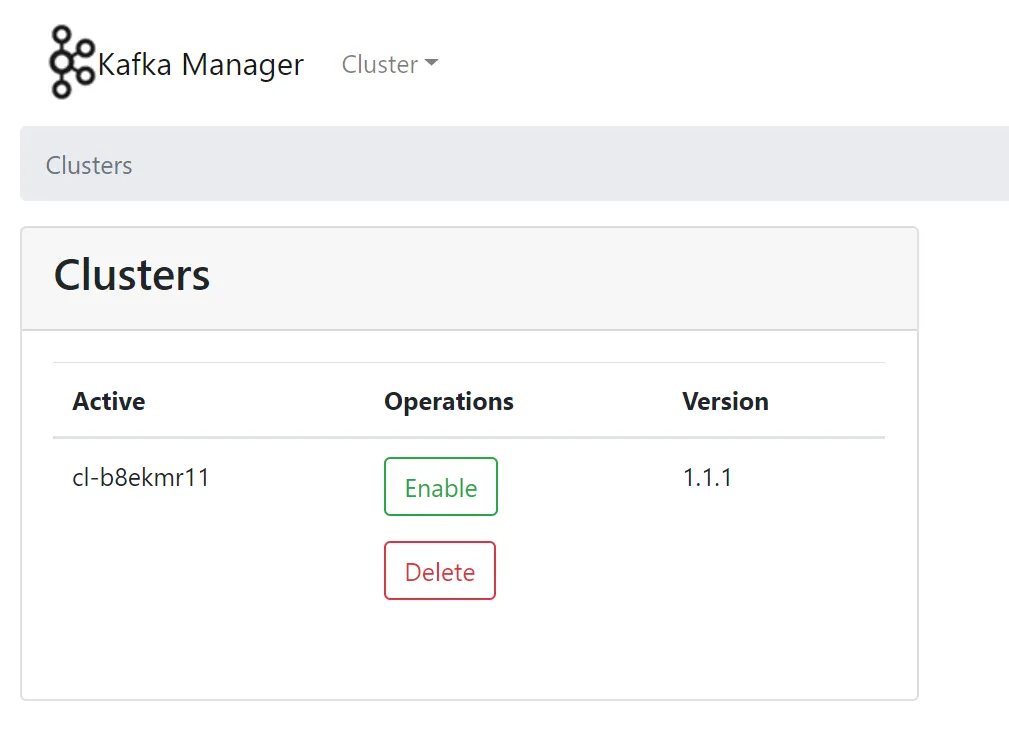Select version 1.1.1 in the table
This screenshot has width=1009, height=747.
pyautogui.click(x=707, y=477)
